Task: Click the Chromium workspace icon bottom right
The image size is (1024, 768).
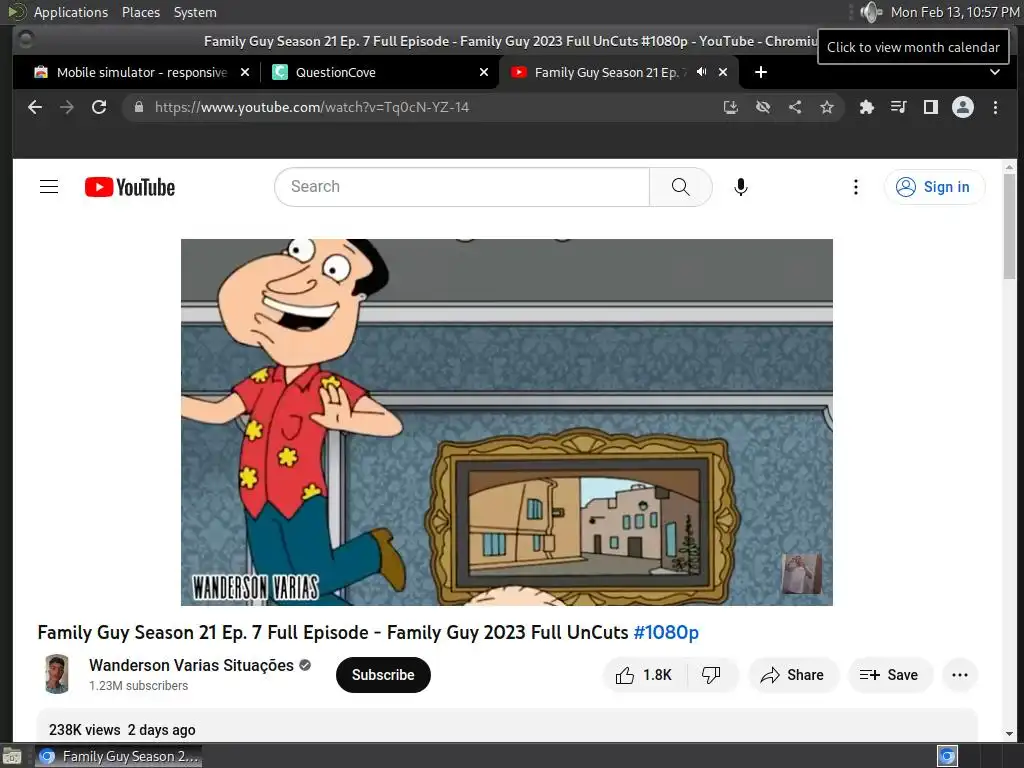Action: [947, 756]
